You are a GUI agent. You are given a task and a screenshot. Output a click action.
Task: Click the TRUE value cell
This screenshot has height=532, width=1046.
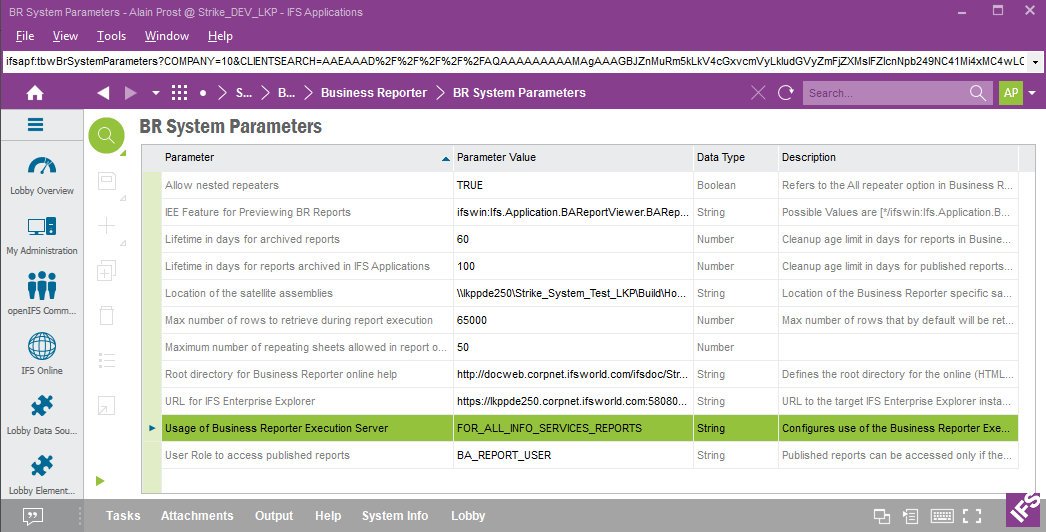click(x=574, y=185)
